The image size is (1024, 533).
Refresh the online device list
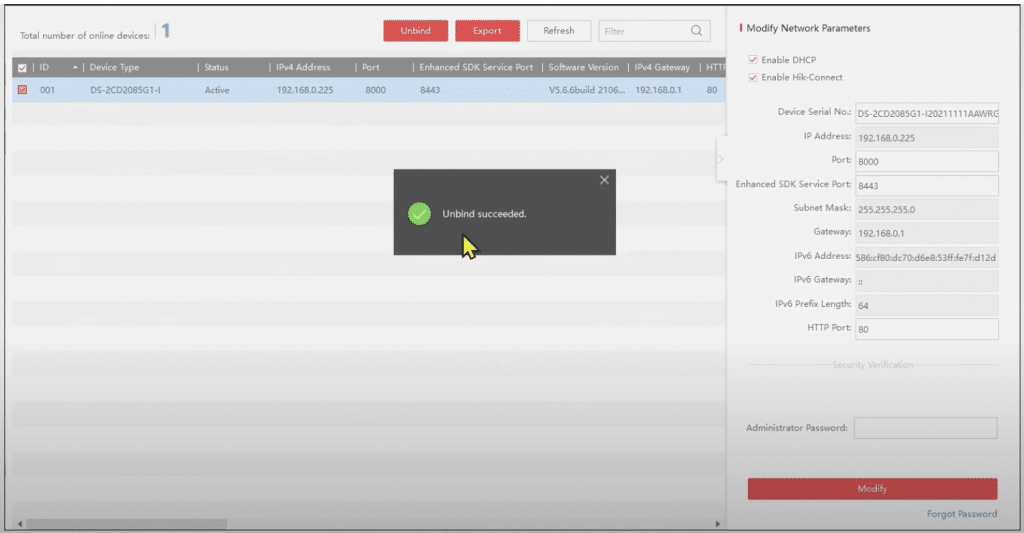(558, 31)
